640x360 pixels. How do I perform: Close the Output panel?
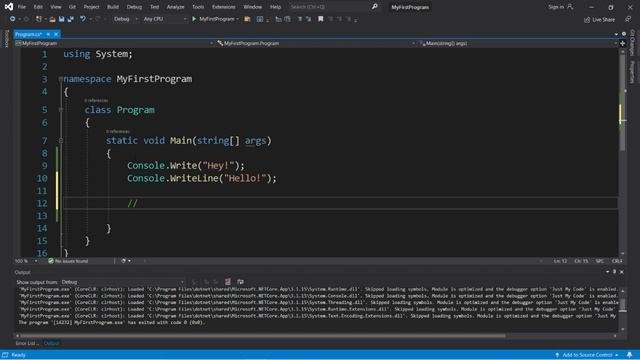pyautogui.click(x=622, y=272)
